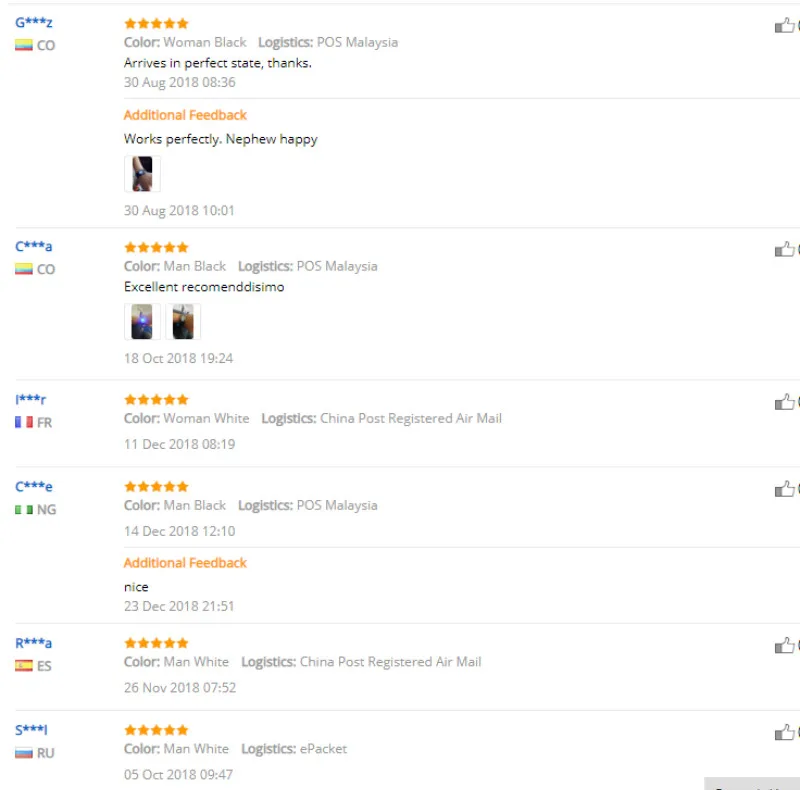Viewport: 800px width, 790px height.
Task: Mark C***e's review as helpful
Action: pyautogui.click(x=784, y=489)
